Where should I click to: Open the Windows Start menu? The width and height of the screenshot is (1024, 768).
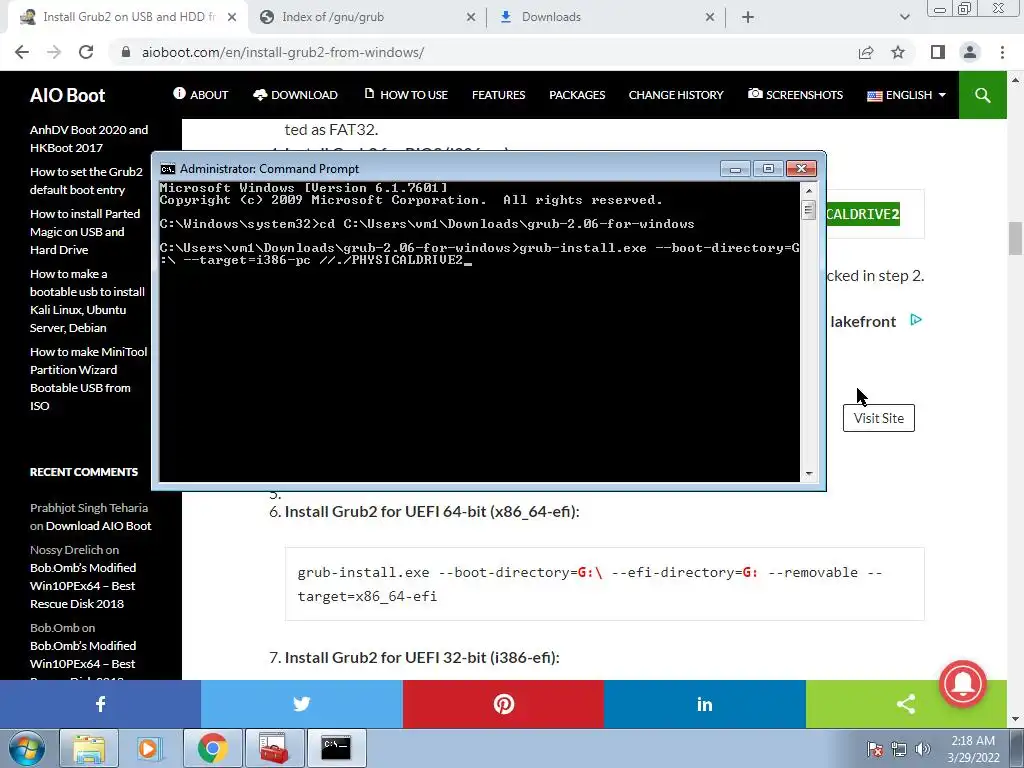click(27, 748)
